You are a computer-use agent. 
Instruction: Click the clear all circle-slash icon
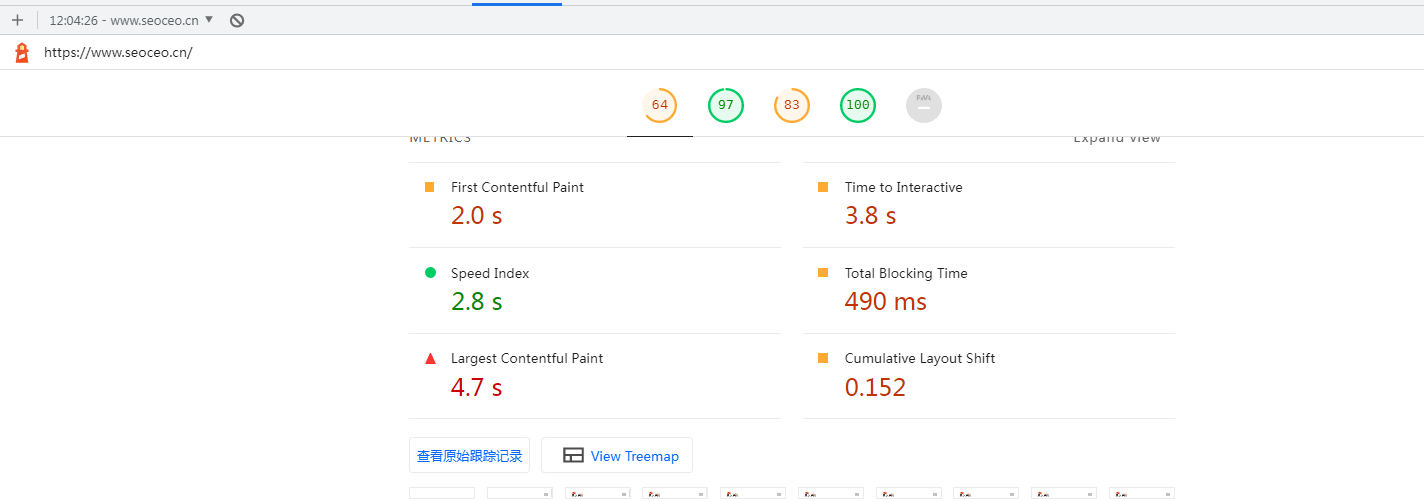point(236,20)
